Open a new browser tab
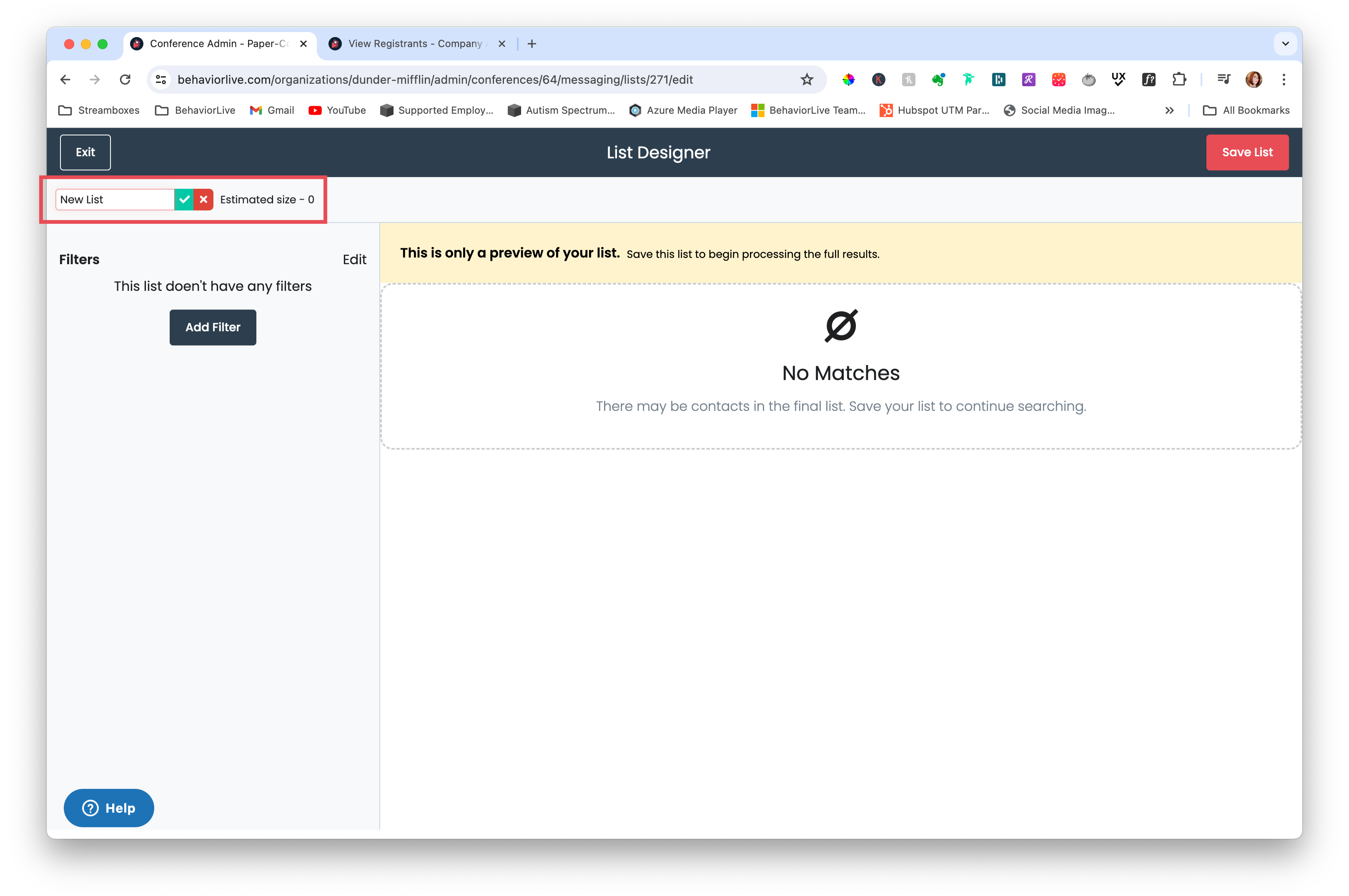Screen dimensions: 1349x896 tap(532, 43)
